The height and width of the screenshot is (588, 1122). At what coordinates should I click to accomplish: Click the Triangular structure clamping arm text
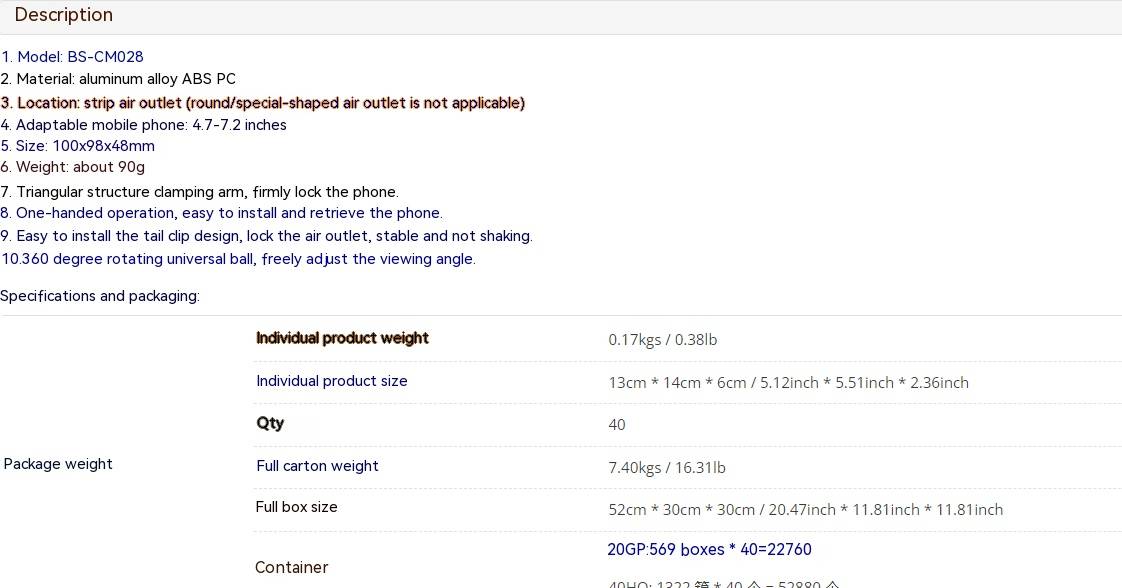pyautogui.click(x=200, y=192)
